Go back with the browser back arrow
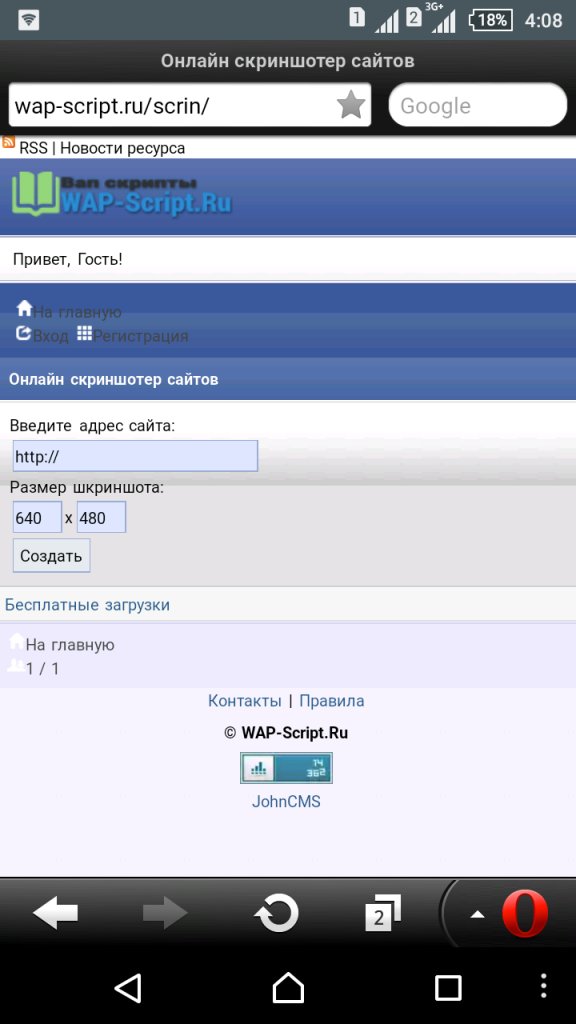 point(56,912)
